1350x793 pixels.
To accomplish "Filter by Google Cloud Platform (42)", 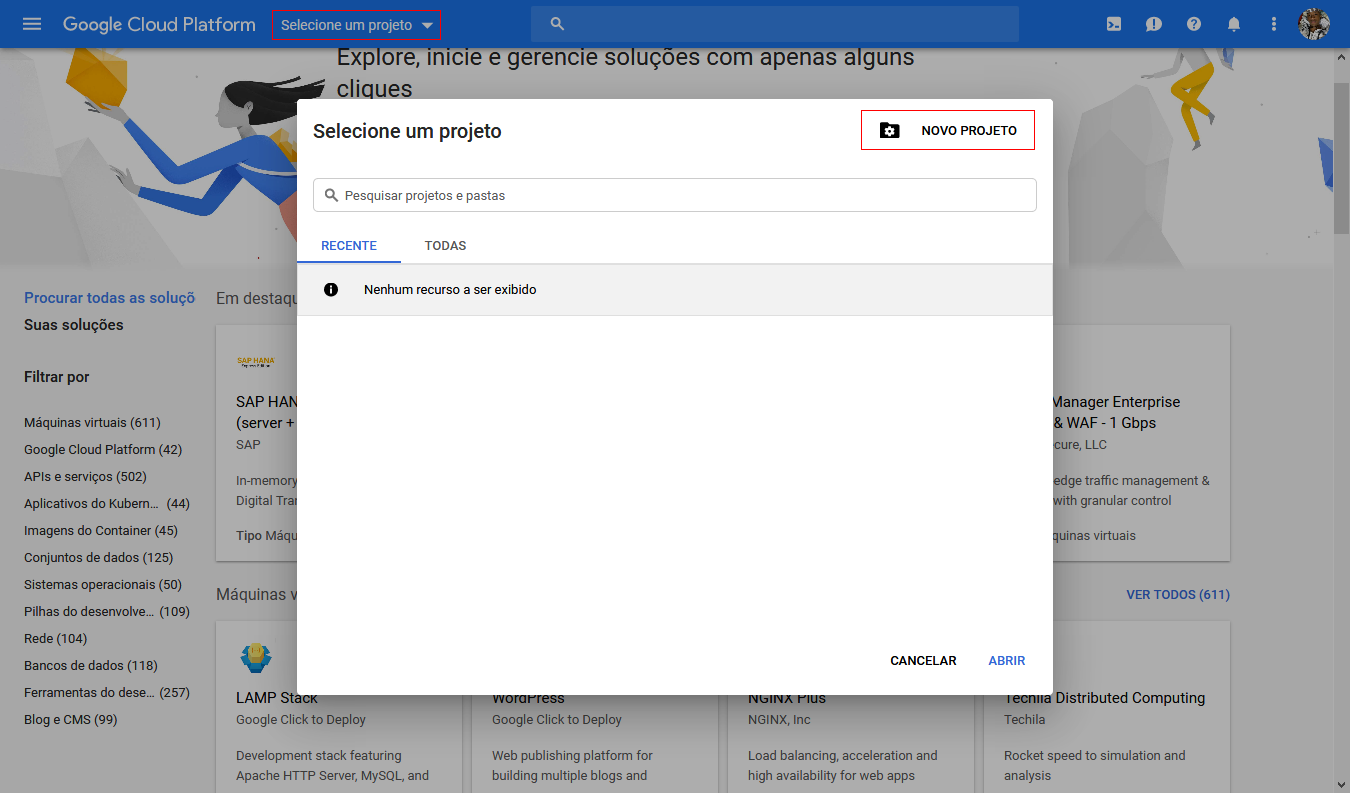I will coord(103,450).
